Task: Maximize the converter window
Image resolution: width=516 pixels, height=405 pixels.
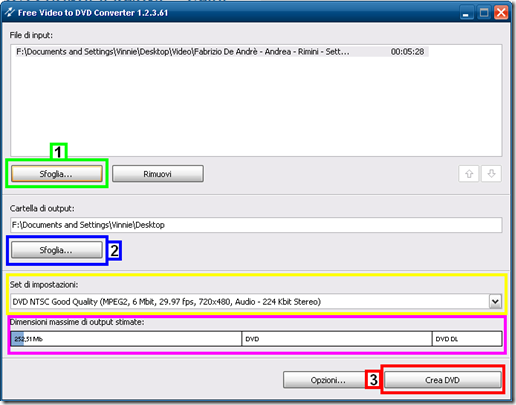Action: click(x=484, y=13)
